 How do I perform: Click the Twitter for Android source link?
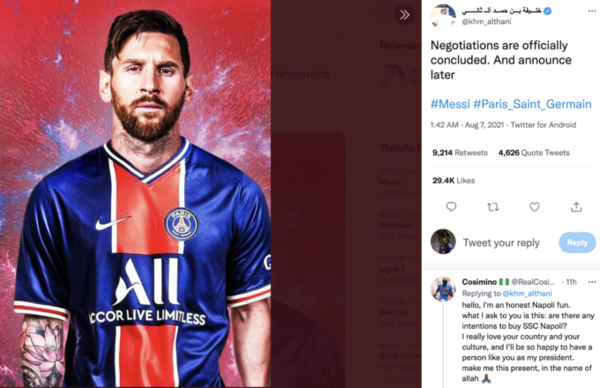(x=543, y=125)
